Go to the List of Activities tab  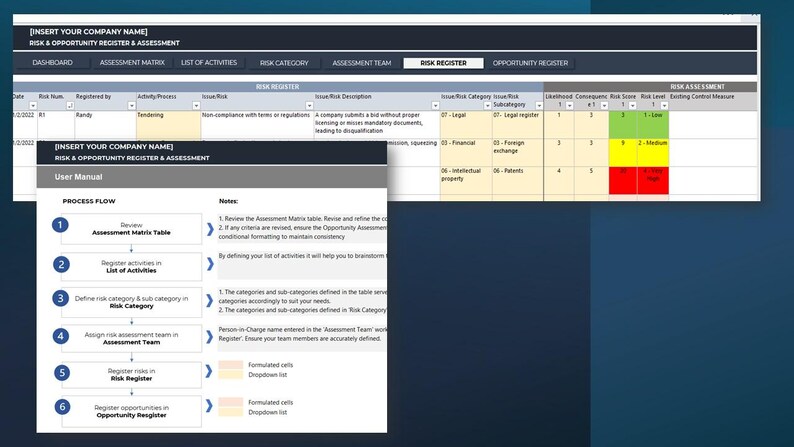tap(209, 63)
